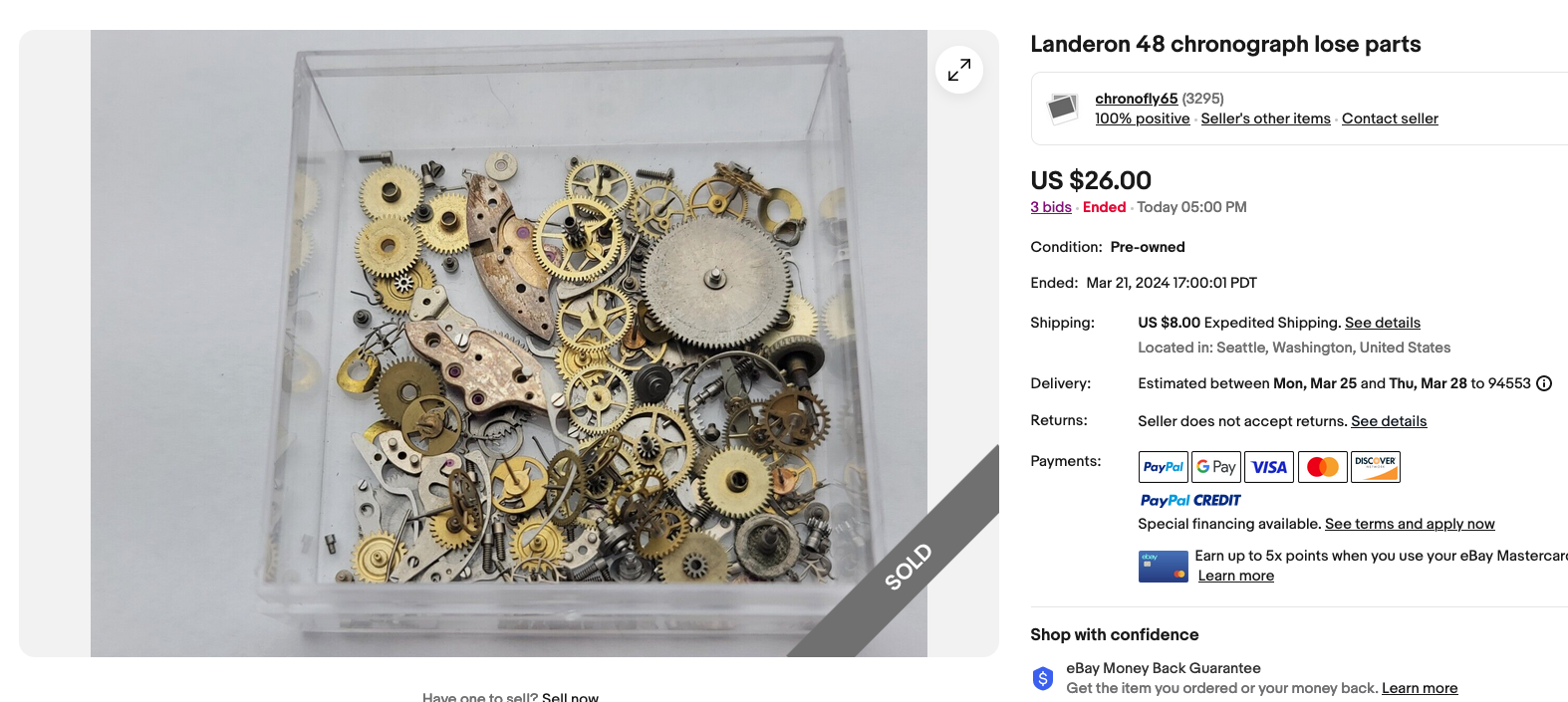Click the eBay Mastercard card image
This screenshot has height=702, width=1568.
click(x=1164, y=567)
